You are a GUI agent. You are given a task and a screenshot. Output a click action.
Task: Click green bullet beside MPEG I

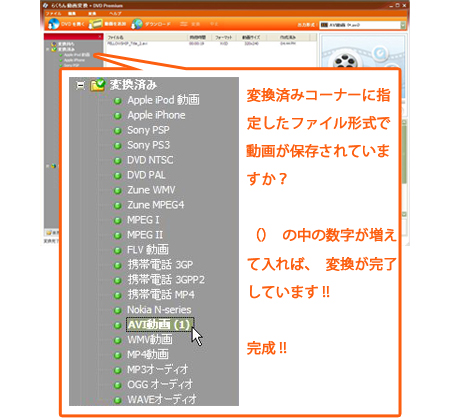click(117, 221)
